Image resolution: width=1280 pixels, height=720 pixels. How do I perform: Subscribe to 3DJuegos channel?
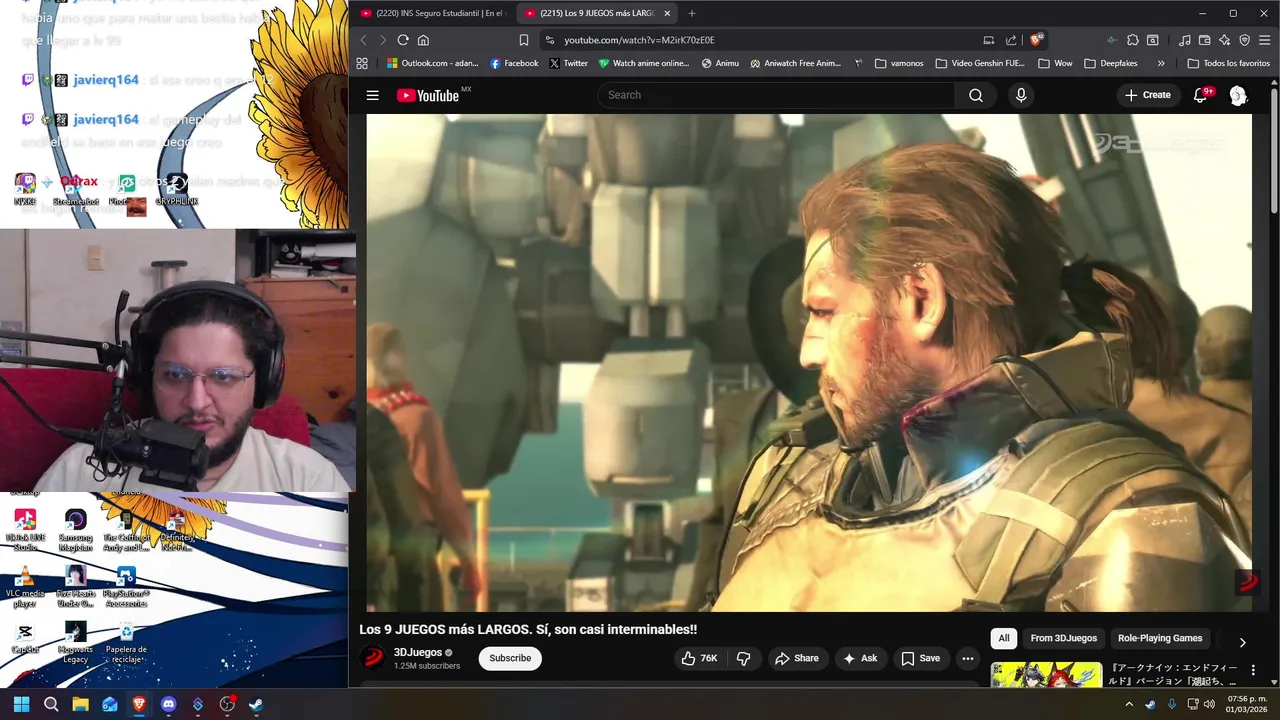point(510,658)
